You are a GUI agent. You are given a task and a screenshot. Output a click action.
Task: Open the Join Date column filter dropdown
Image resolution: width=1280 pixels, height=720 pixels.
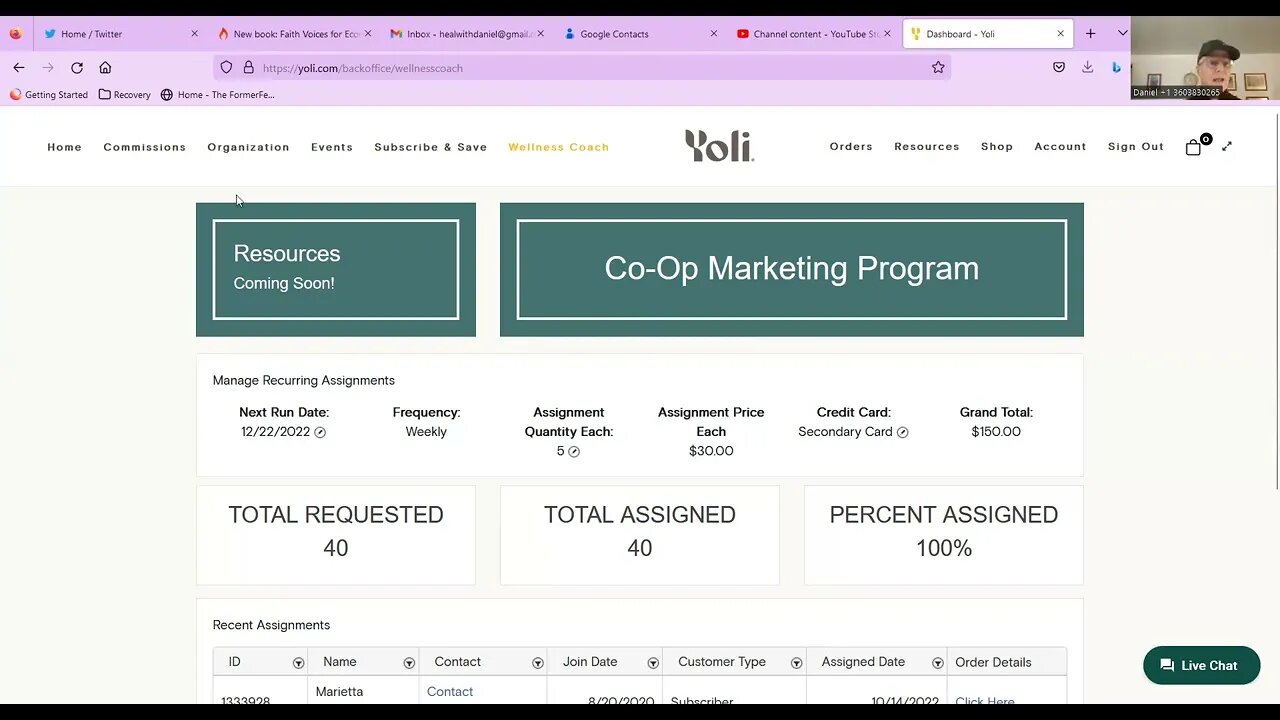coord(653,663)
